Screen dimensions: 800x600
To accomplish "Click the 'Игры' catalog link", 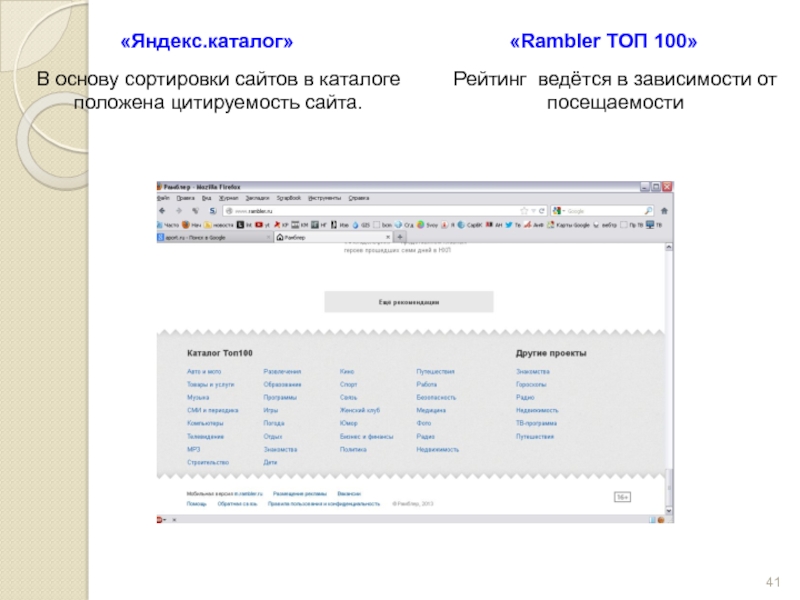I will 270,410.
